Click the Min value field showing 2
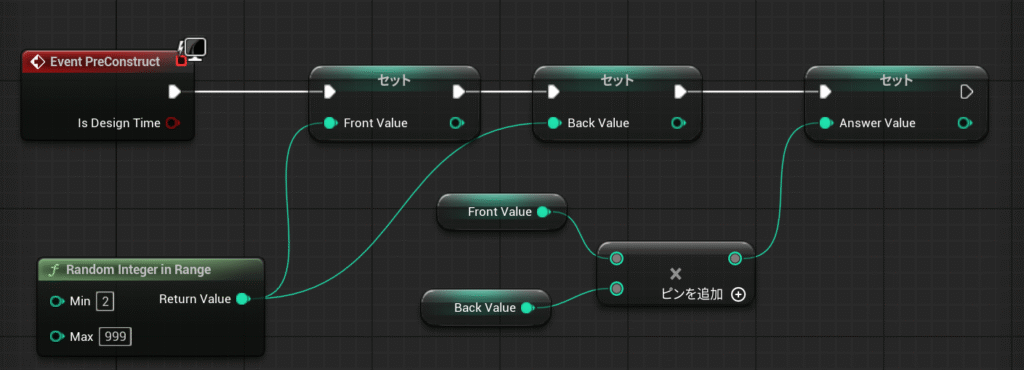Image resolution: width=1024 pixels, height=370 pixels. (x=104, y=301)
